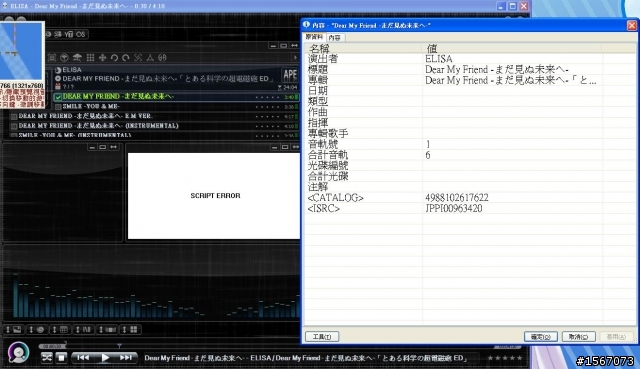Rate the playing Dear My Friend track dots

coord(267,97)
